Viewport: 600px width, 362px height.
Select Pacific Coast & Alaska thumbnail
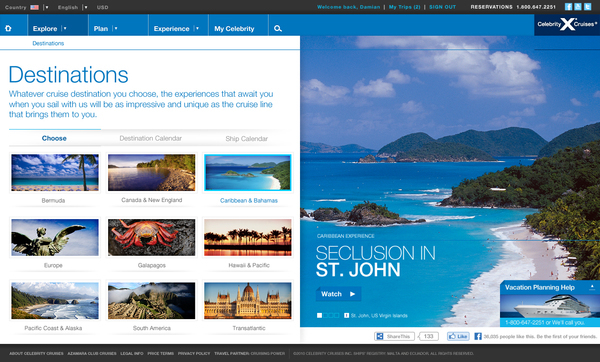[x=55, y=301]
